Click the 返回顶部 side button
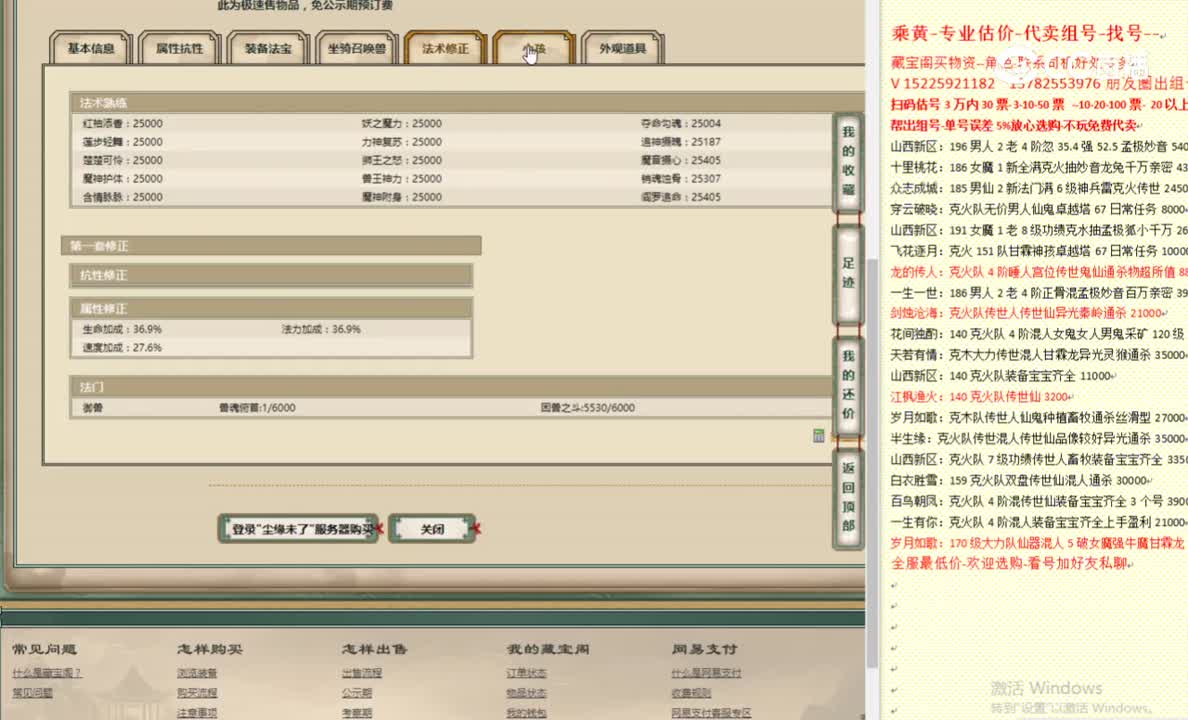Viewport: 1188px width, 720px height. click(849, 497)
